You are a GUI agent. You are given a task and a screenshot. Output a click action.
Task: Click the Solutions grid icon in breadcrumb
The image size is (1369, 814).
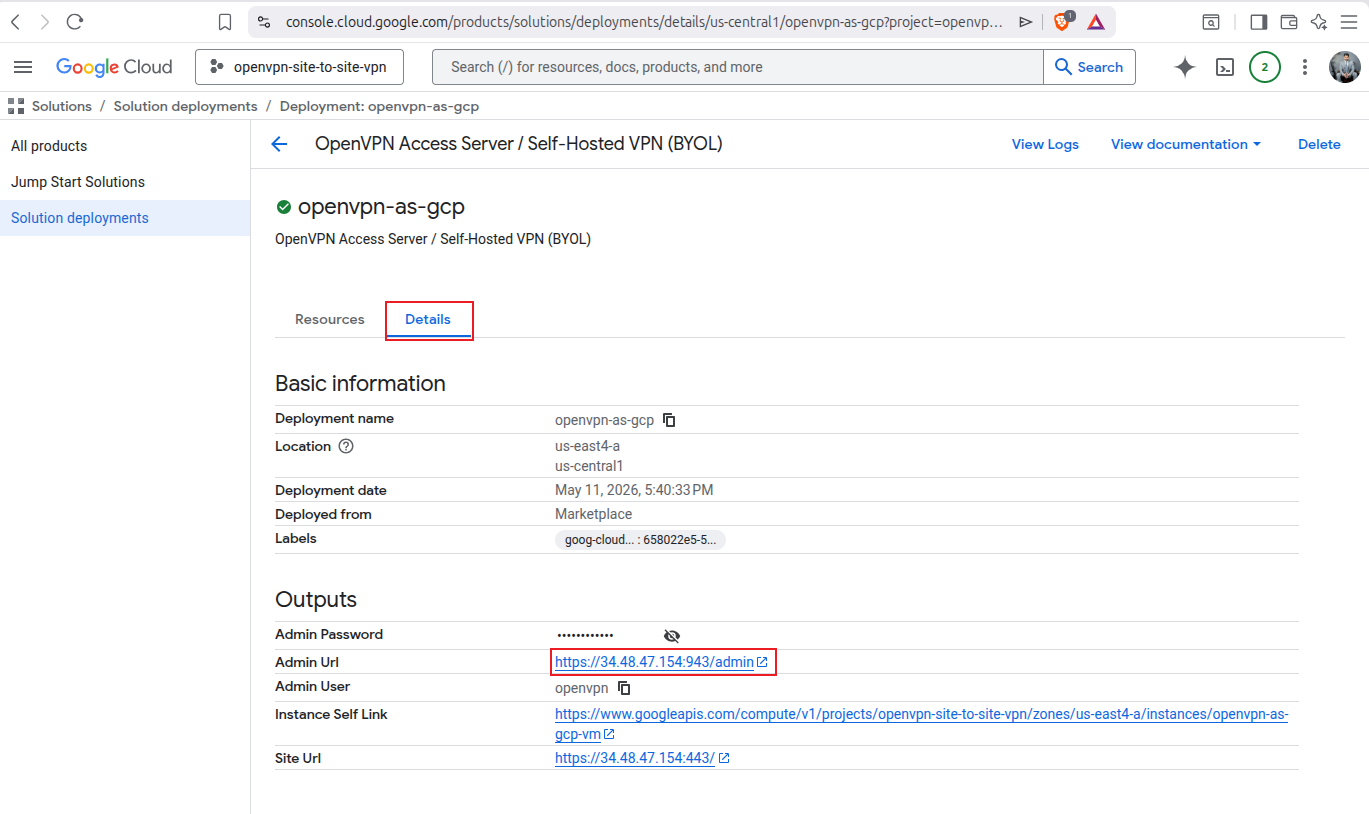[15, 106]
